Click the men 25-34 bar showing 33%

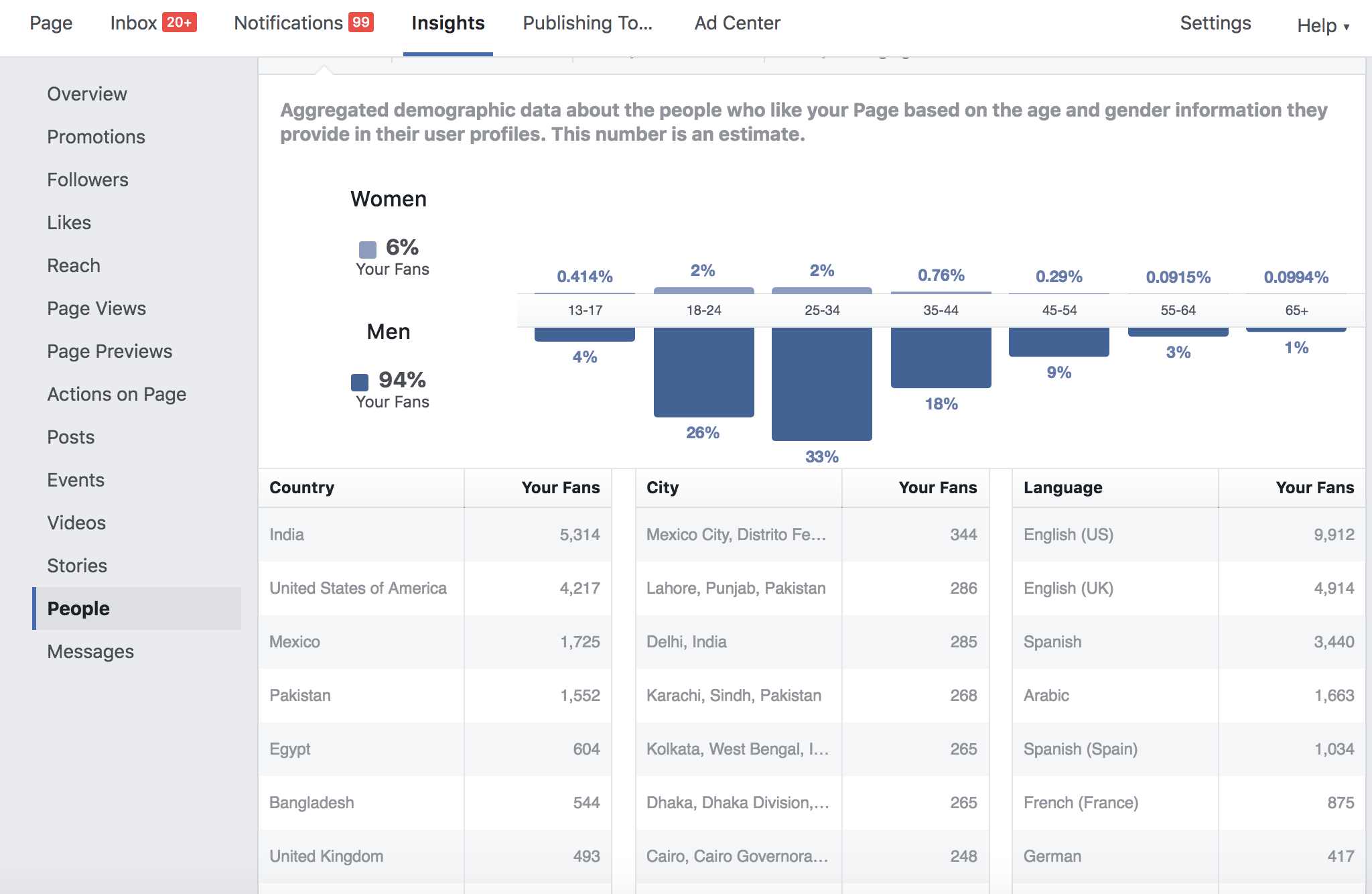(822, 384)
